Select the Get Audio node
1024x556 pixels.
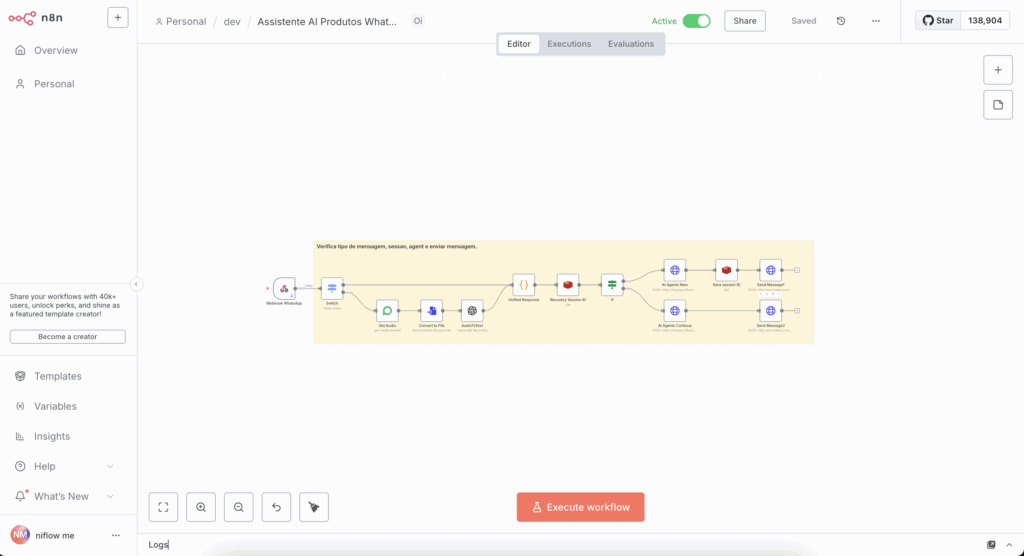pyautogui.click(x=387, y=310)
